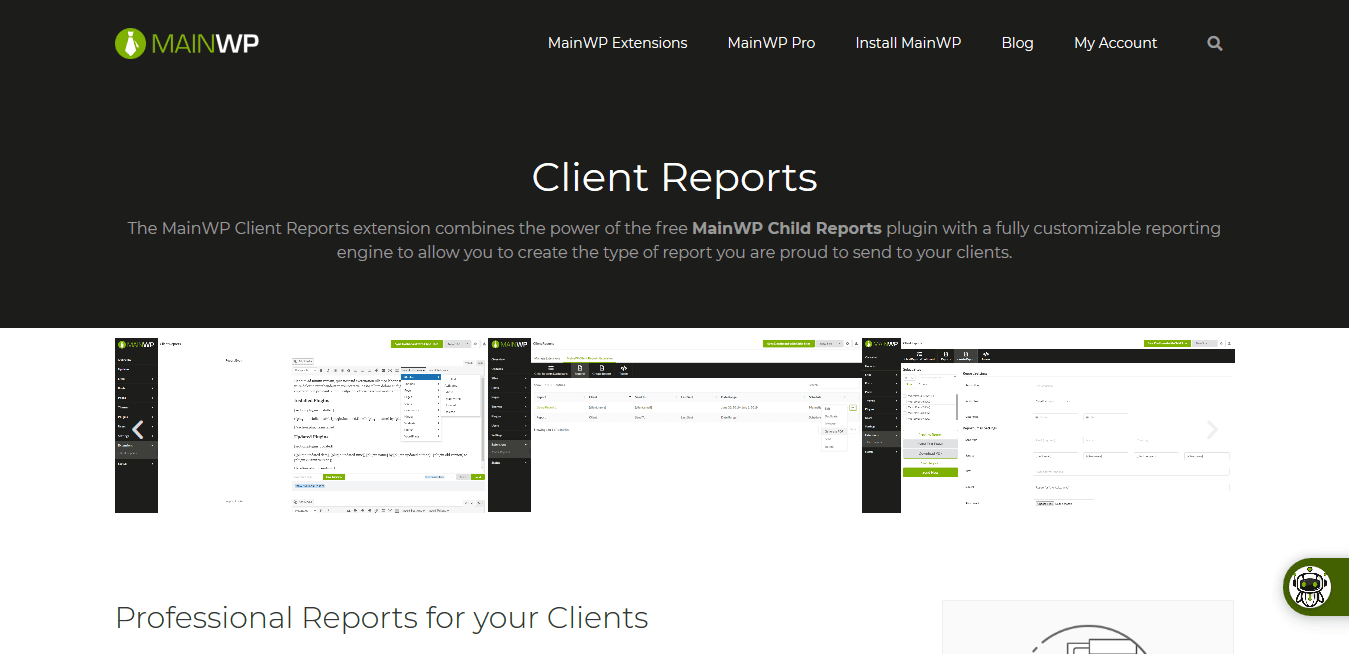Screen dimensions: 1349x654
Task: Open the MainWP Extensions menu
Action: point(617,43)
